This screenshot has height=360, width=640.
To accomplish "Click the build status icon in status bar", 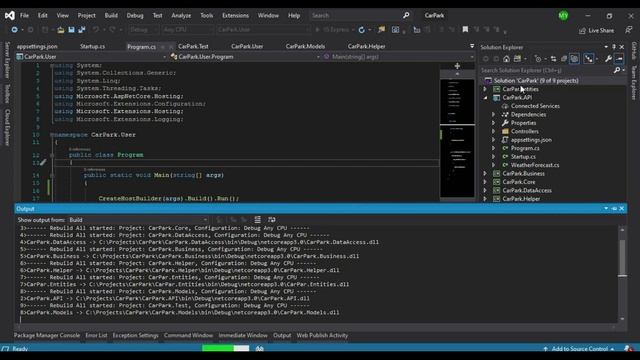I will coord(260,349).
